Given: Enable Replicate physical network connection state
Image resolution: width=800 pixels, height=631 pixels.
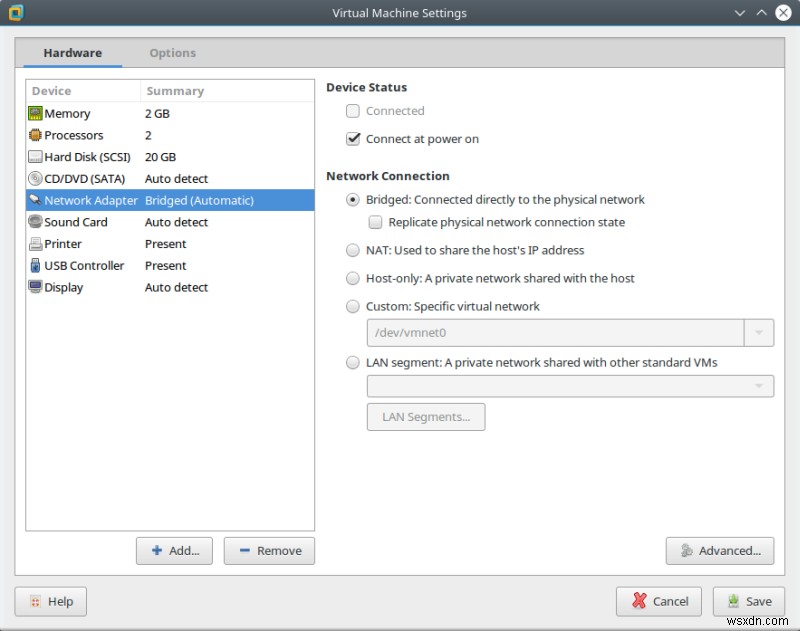Looking at the screenshot, I should 375,222.
